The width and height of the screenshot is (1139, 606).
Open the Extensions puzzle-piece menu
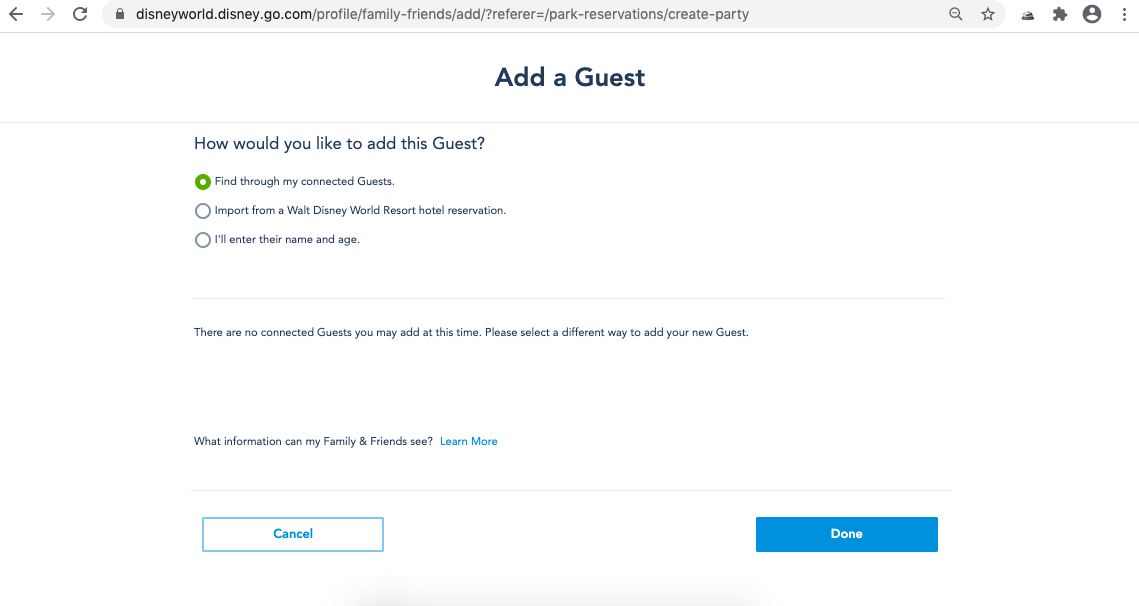click(x=1060, y=14)
